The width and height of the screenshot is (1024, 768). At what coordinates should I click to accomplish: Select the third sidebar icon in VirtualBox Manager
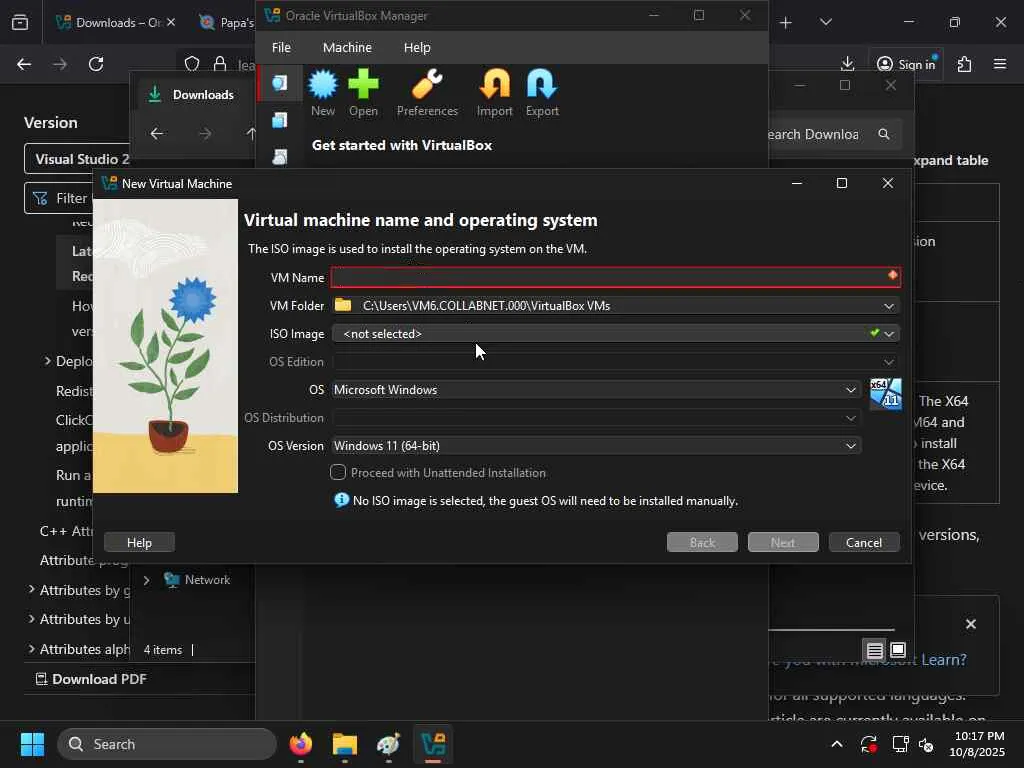pos(280,157)
